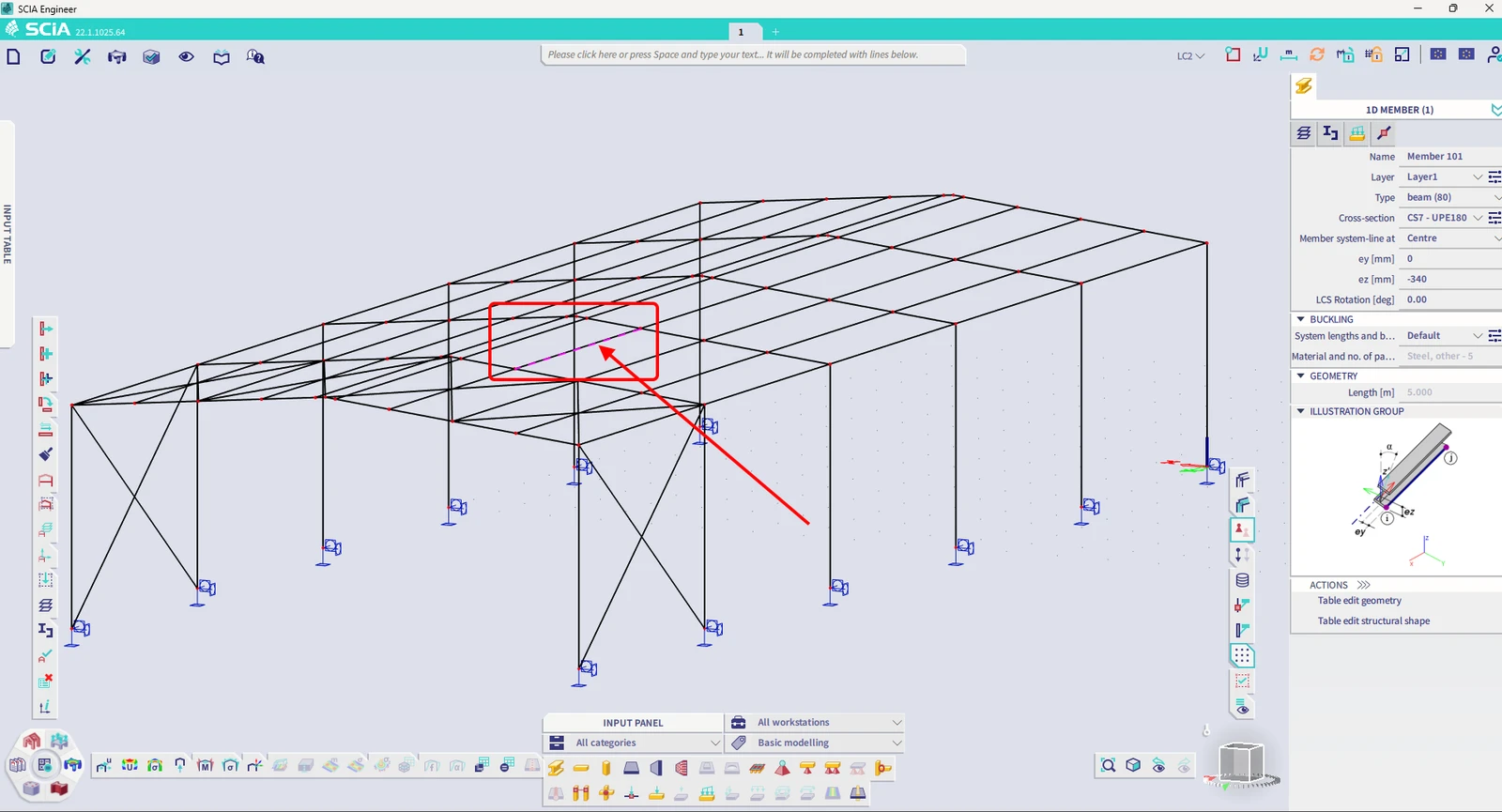Click the layers icon in properties panel
1502x812 pixels.
coord(1304,133)
